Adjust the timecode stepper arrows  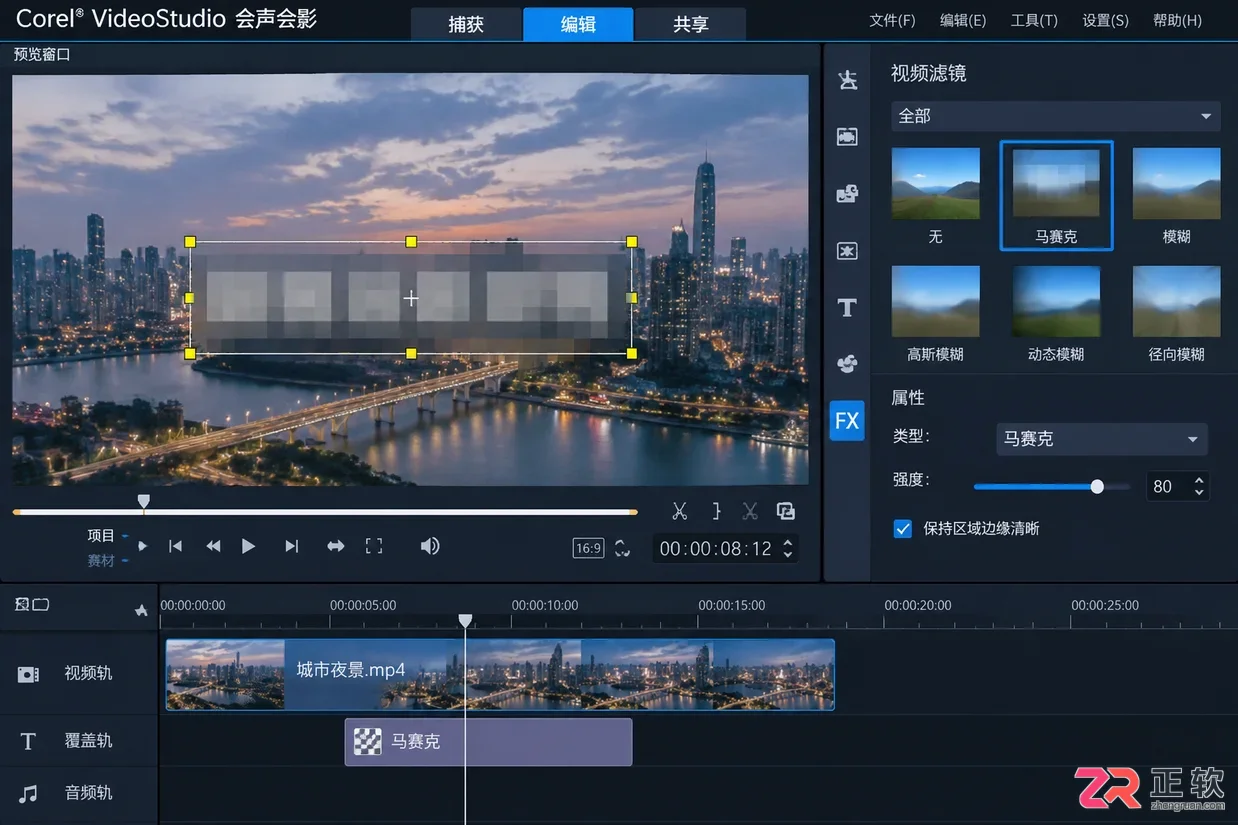[x=788, y=548]
